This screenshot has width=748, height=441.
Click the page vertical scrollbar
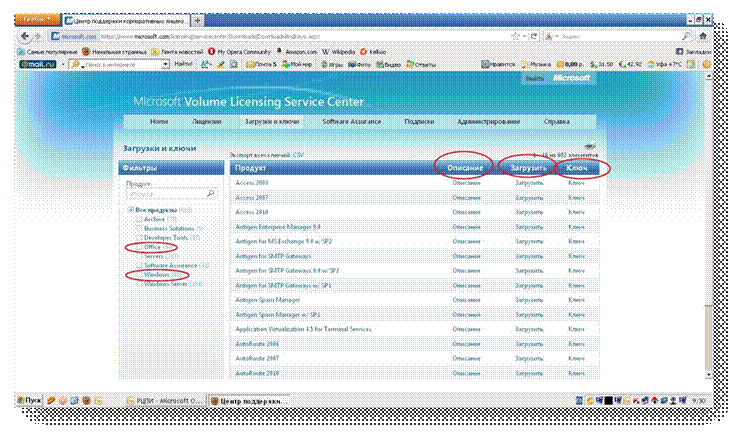(708, 224)
